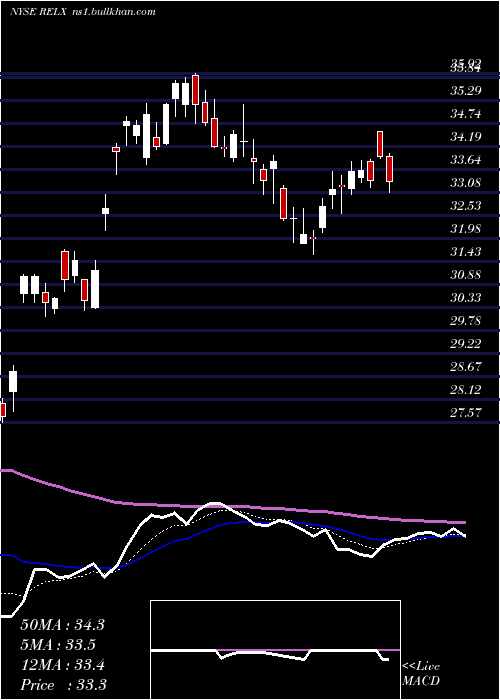
Task: Select the 30.33 price level label
Action: coord(466,298)
